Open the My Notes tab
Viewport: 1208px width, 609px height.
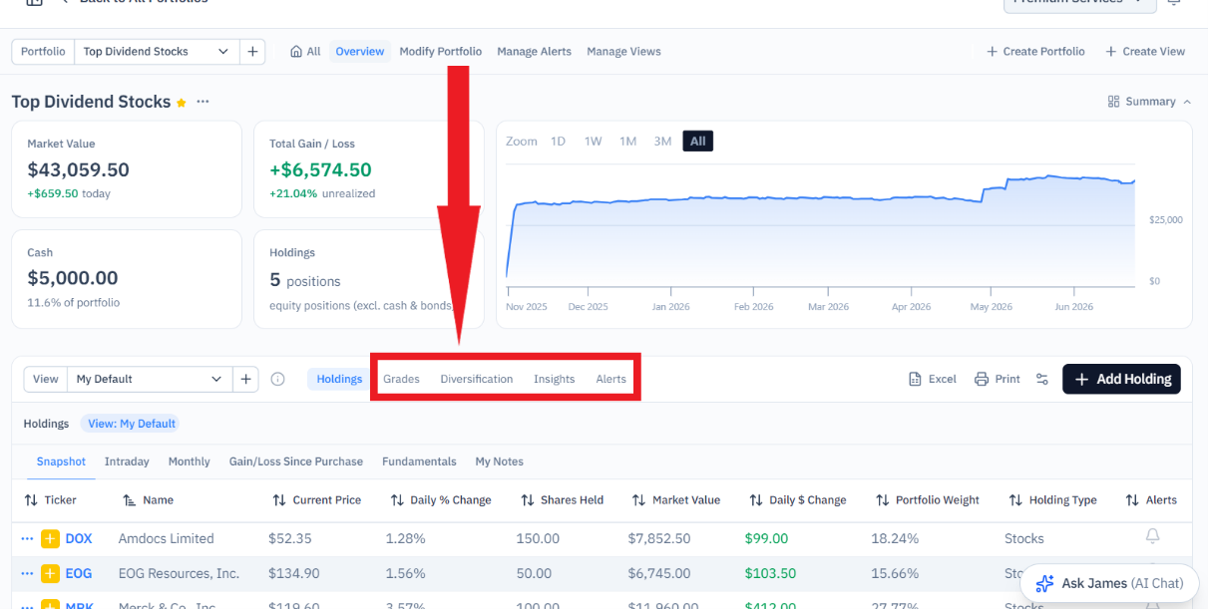(x=499, y=461)
